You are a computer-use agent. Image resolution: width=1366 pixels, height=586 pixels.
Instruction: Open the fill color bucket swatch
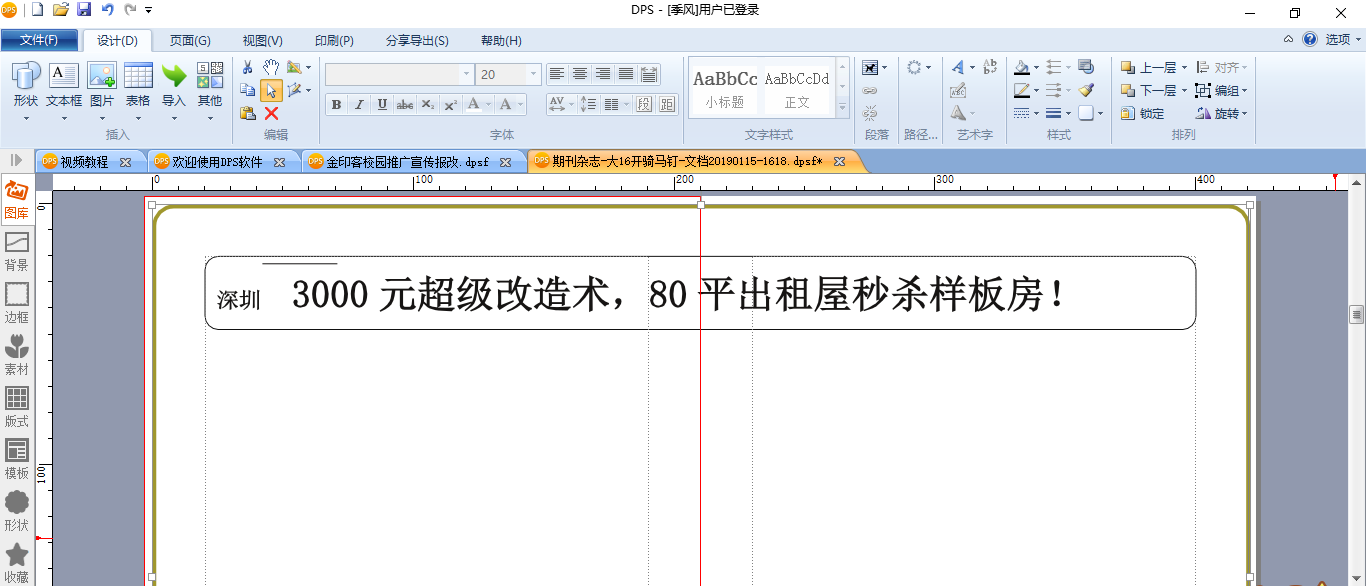tap(1021, 67)
